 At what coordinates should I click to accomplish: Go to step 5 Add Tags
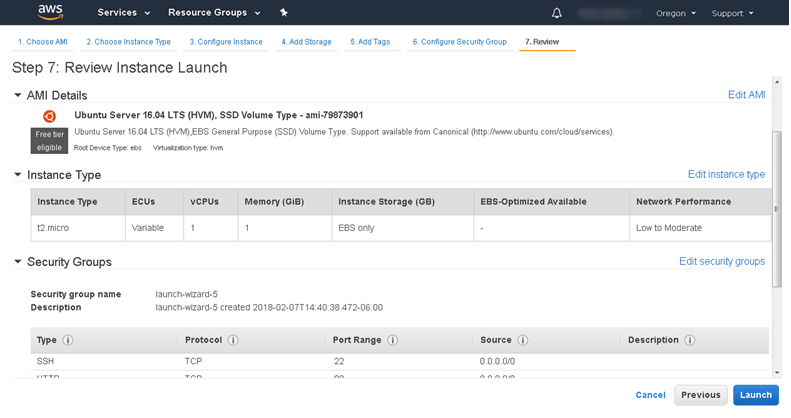click(x=370, y=42)
